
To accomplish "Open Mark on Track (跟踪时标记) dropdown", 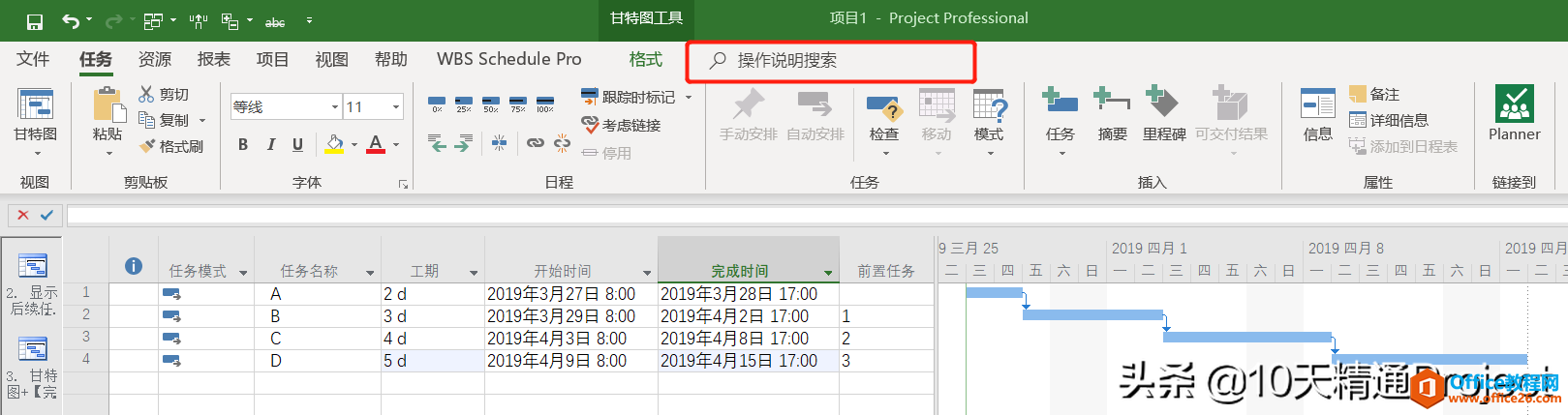I will coord(689,97).
